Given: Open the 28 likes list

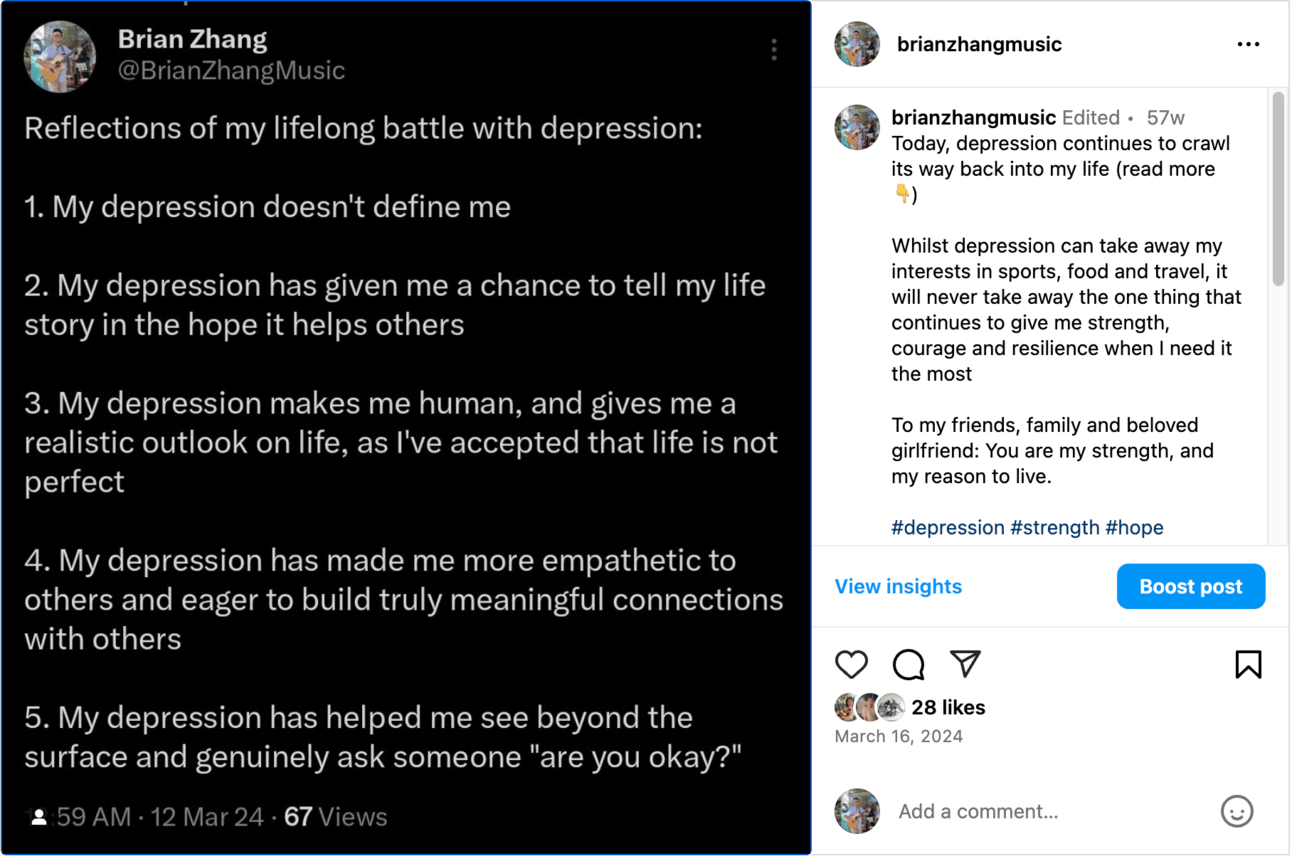Looking at the screenshot, I should point(948,708).
